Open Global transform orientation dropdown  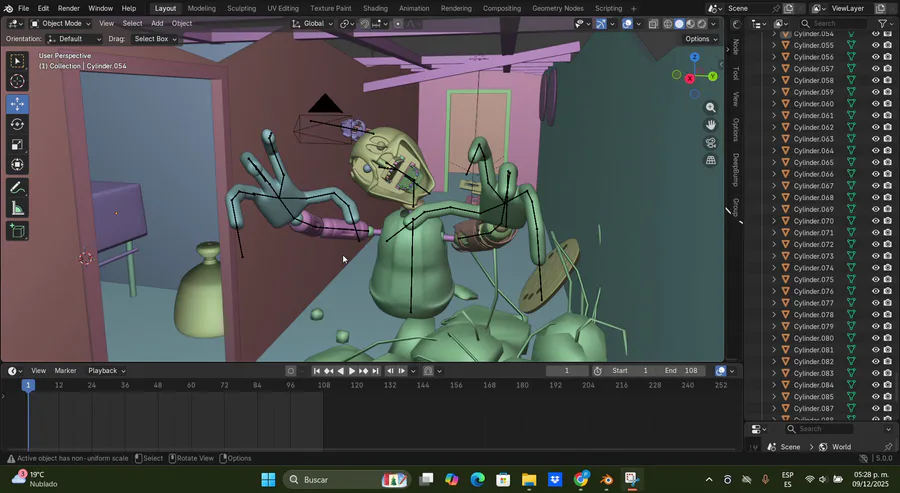coord(312,24)
